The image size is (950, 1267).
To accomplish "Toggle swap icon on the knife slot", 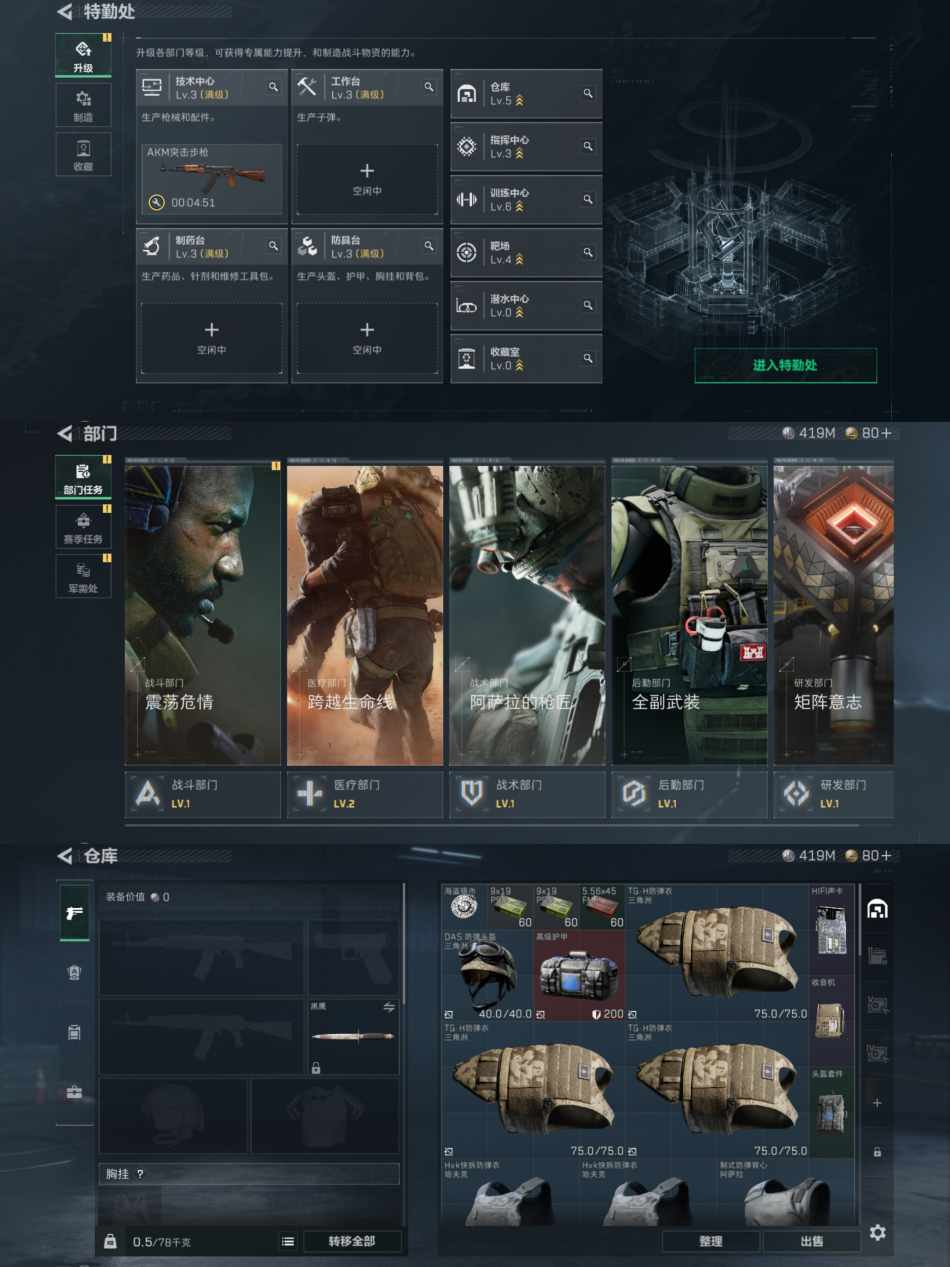I will [x=389, y=1007].
